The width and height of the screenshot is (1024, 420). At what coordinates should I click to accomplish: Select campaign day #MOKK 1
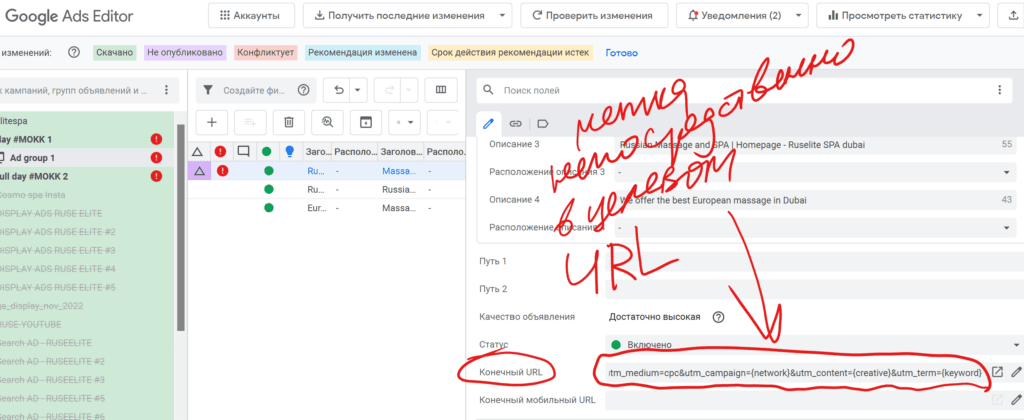26,139
